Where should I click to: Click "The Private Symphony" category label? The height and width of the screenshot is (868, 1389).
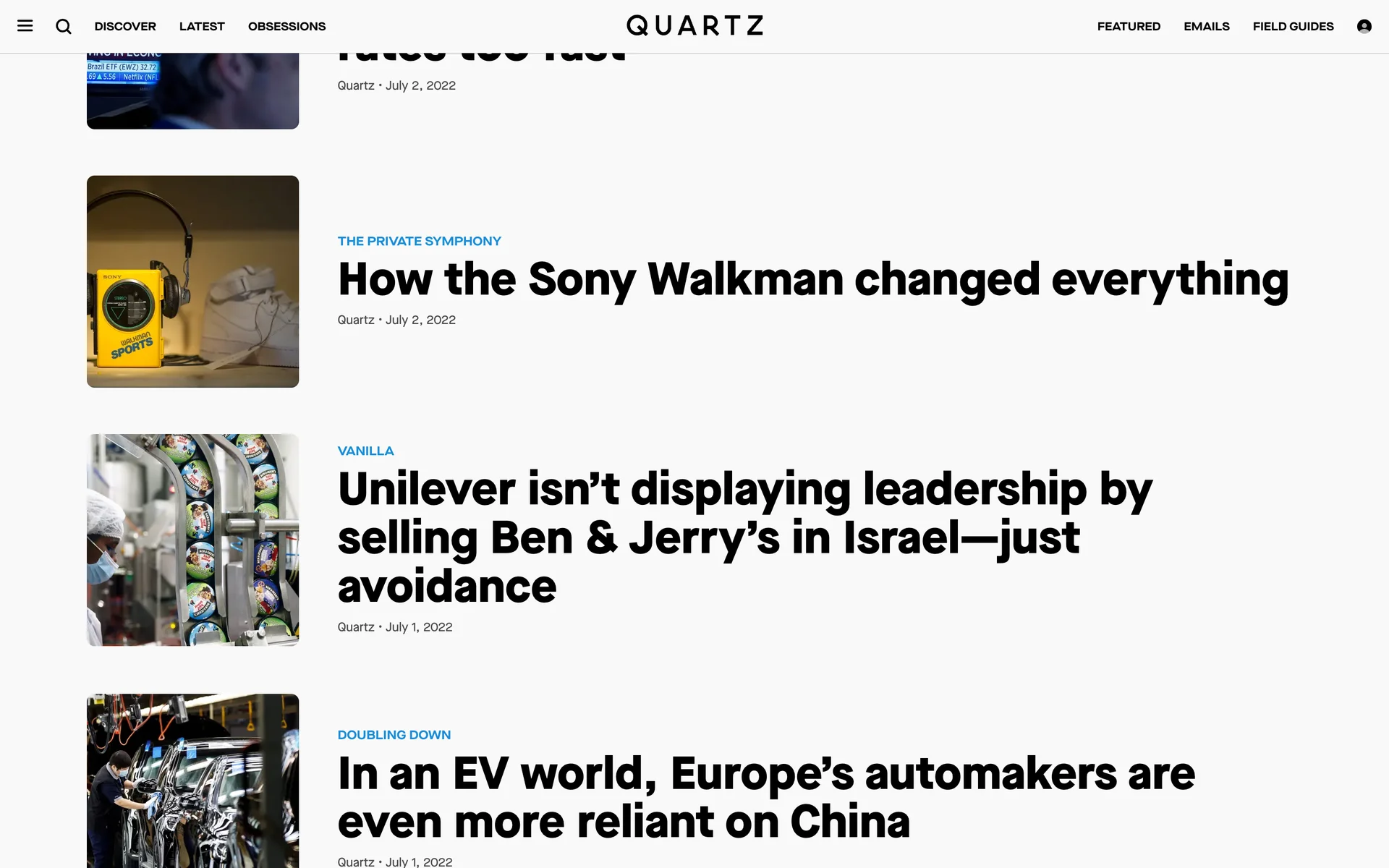(x=419, y=241)
